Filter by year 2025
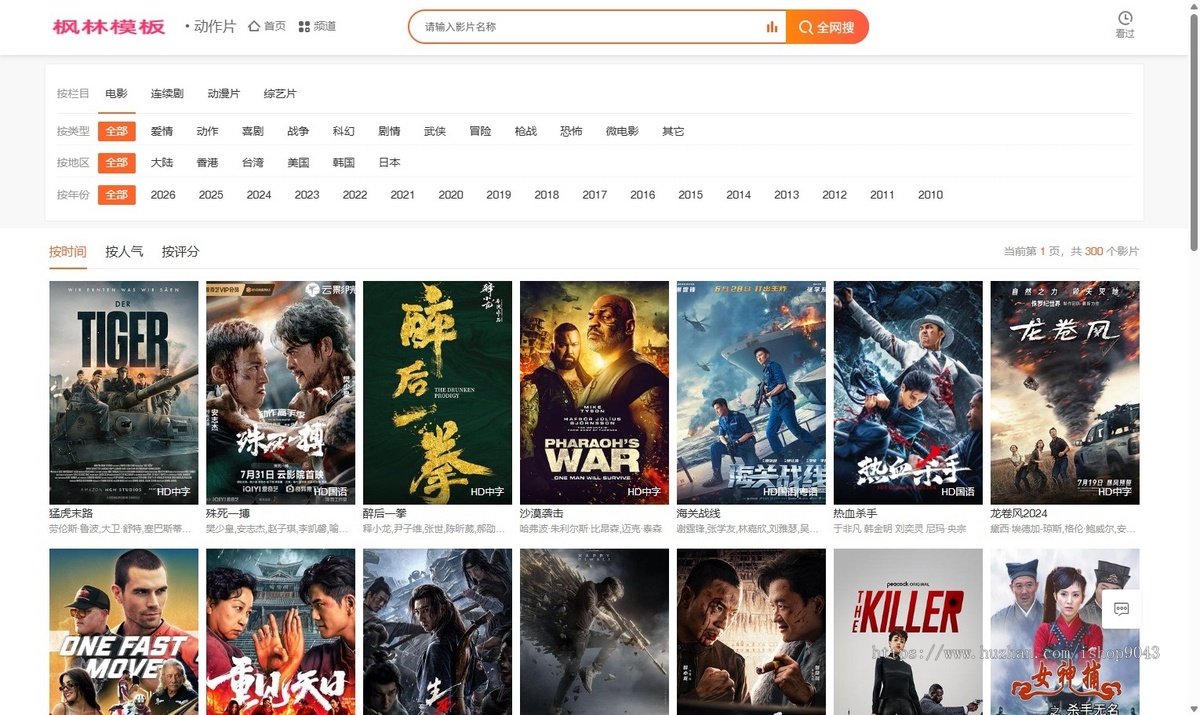The height and width of the screenshot is (715, 1200). tap(211, 194)
